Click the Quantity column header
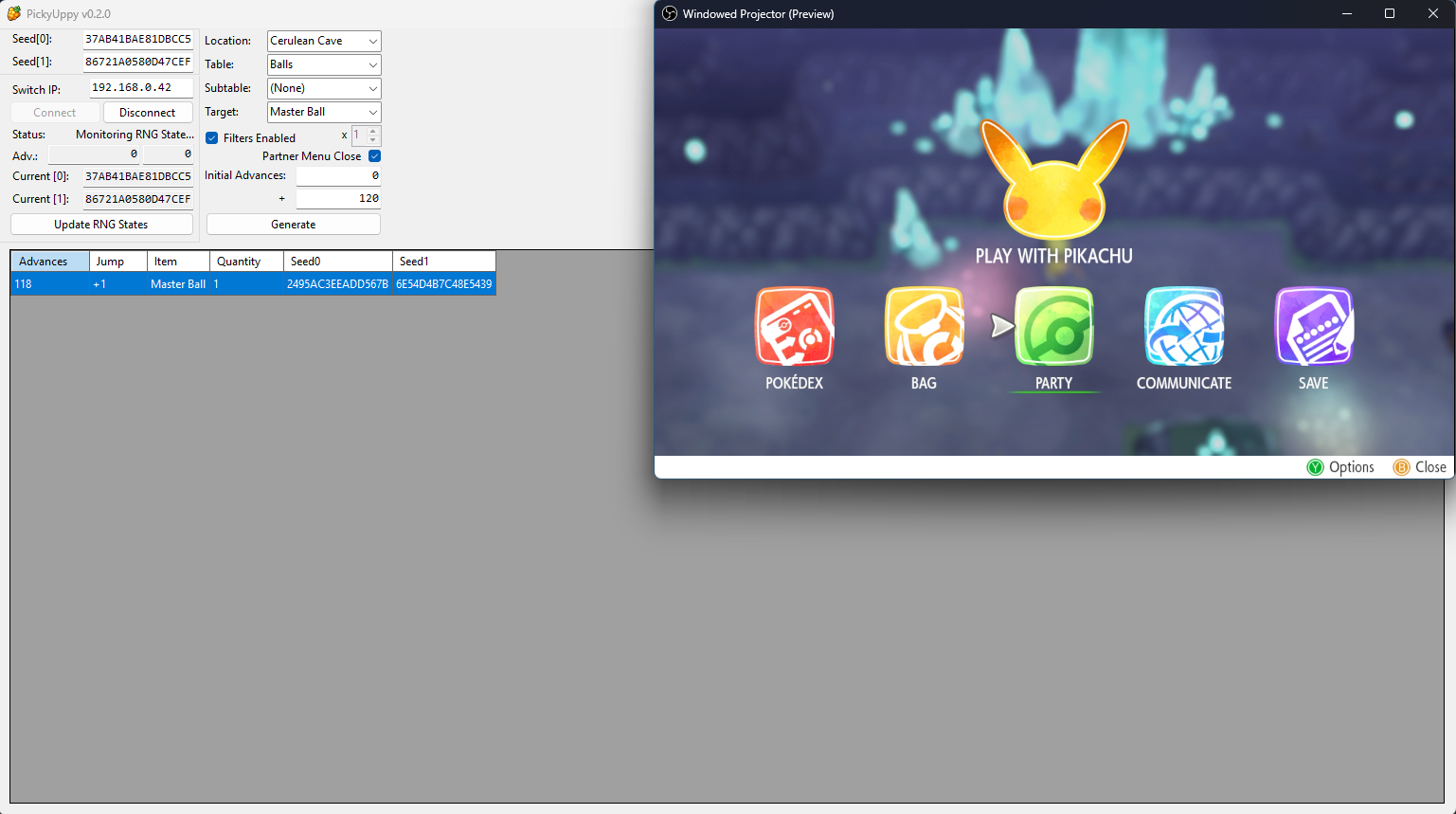 [247, 262]
